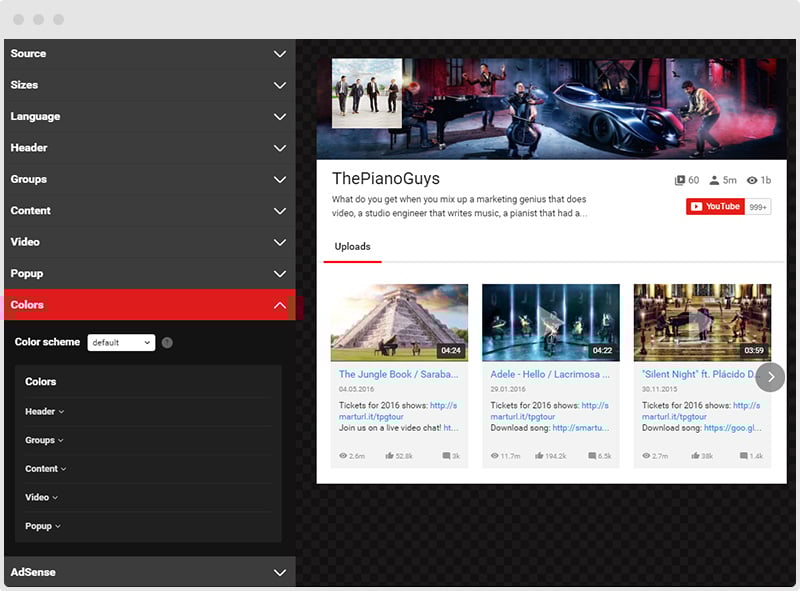
Task: Collapse the red Colors section
Action: click(x=149, y=305)
